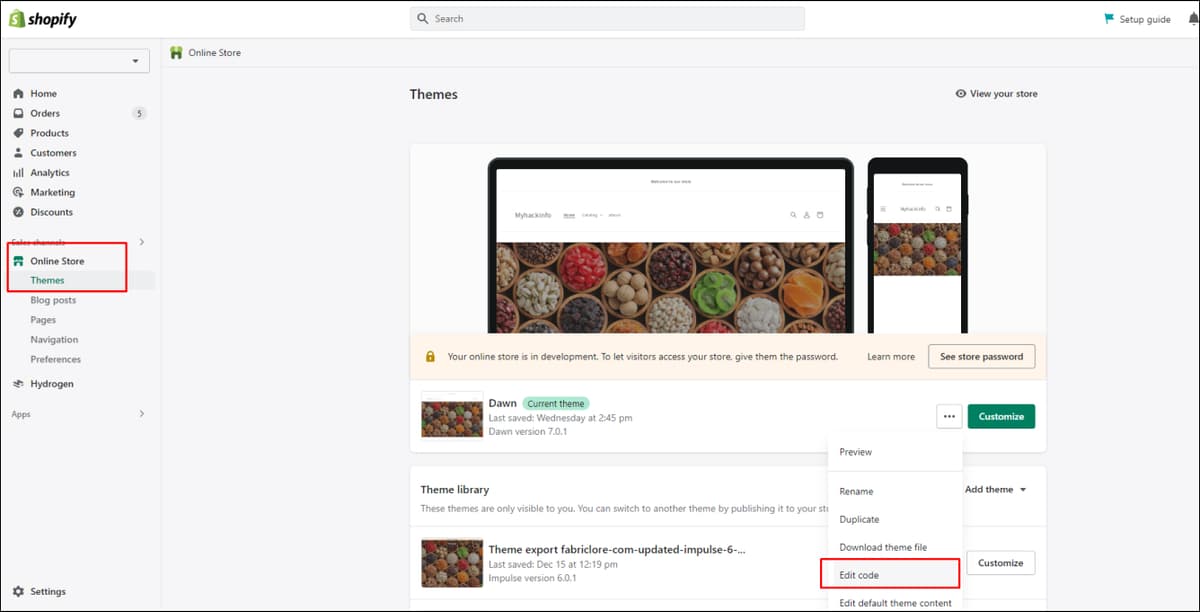The height and width of the screenshot is (612, 1200).
Task: Click into the Search field
Action: pyautogui.click(x=607, y=19)
